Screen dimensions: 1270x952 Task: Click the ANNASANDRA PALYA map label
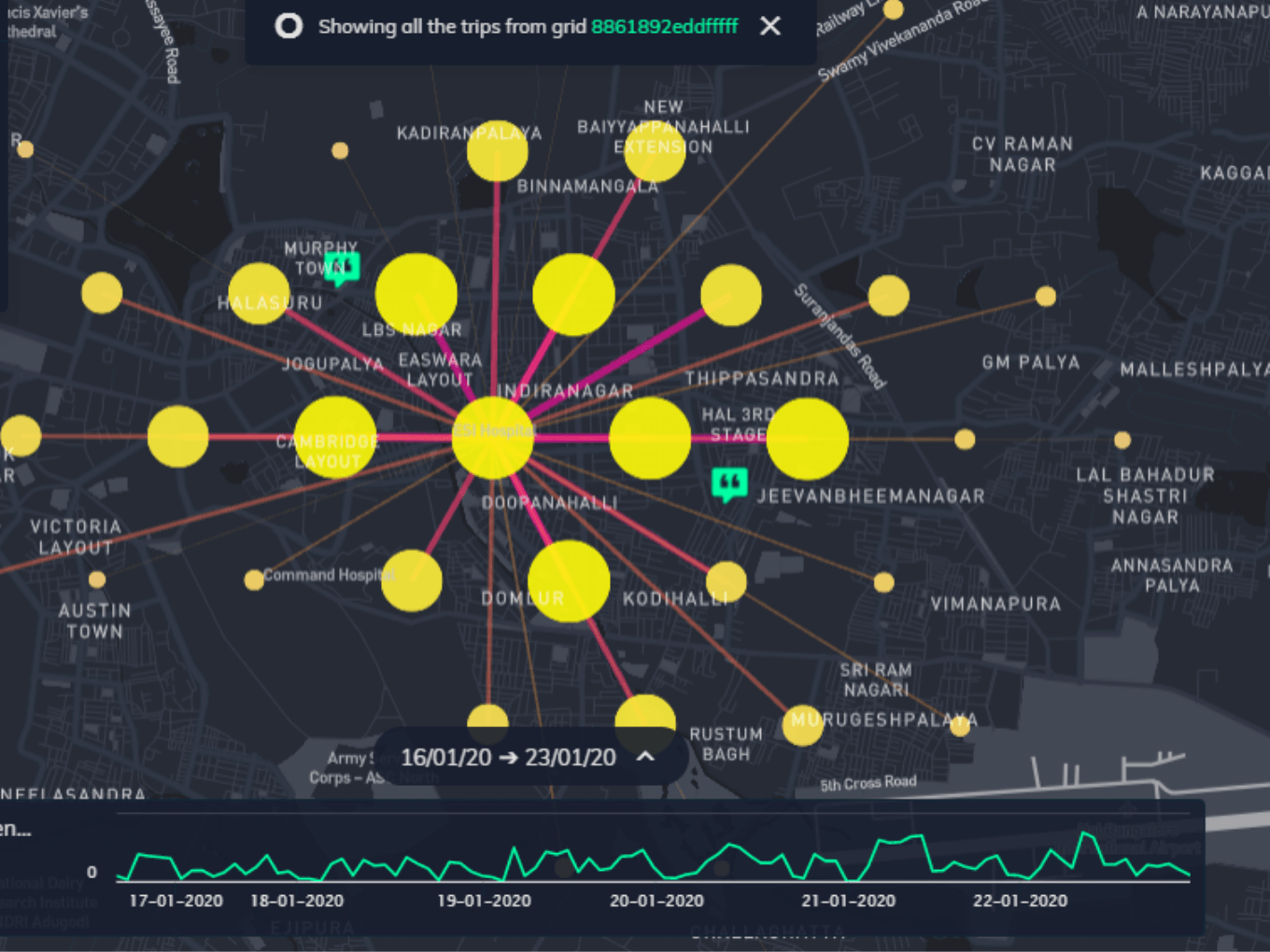tap(1172, 575)
